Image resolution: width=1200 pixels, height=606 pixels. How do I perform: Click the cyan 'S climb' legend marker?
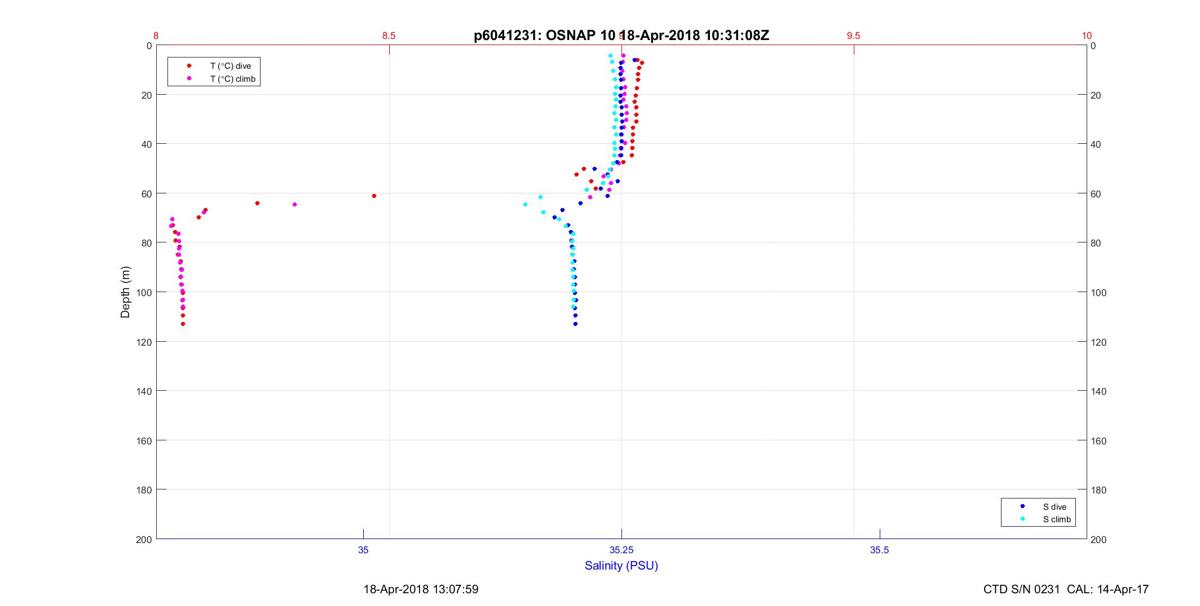[x=1022, y=519]
